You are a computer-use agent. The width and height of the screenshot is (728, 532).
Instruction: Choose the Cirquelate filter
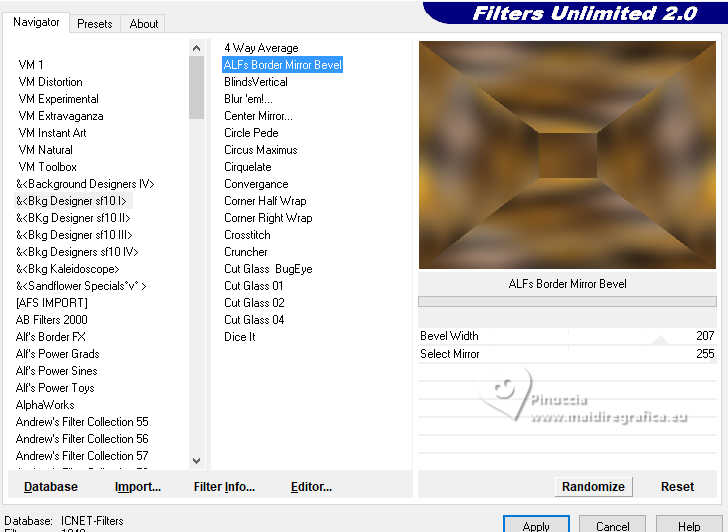coord(248,167)
